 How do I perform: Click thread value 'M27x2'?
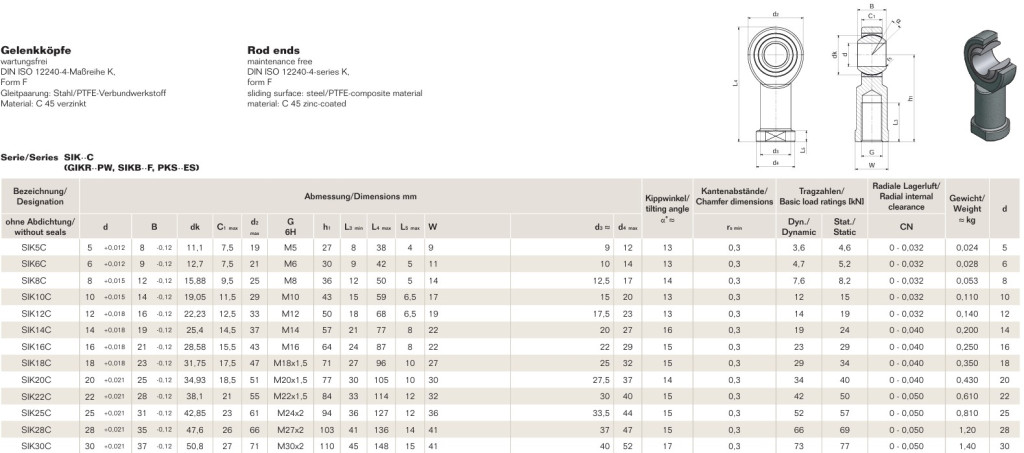291,429
